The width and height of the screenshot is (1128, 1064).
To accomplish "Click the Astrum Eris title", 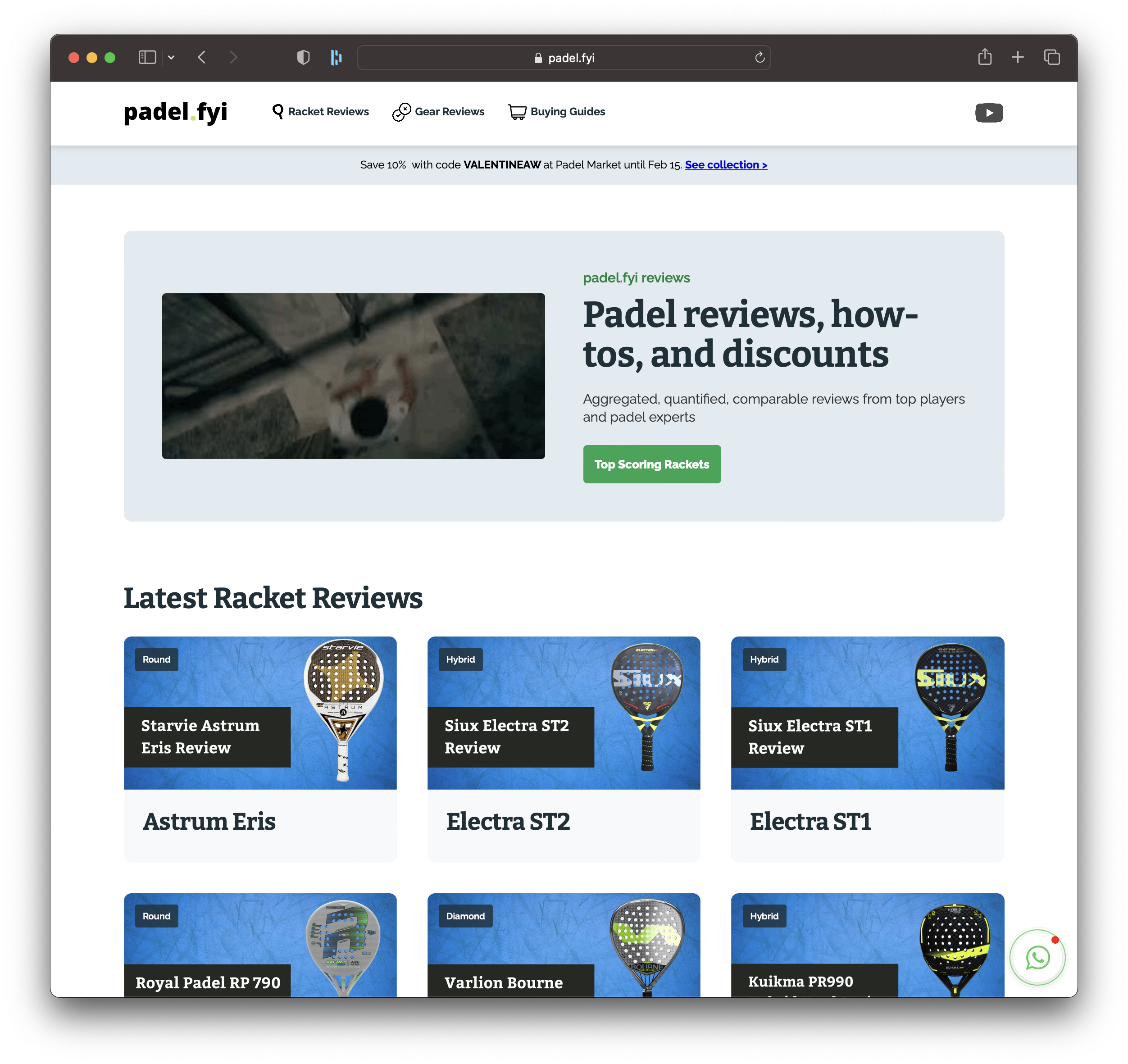I will coord(209,822).
